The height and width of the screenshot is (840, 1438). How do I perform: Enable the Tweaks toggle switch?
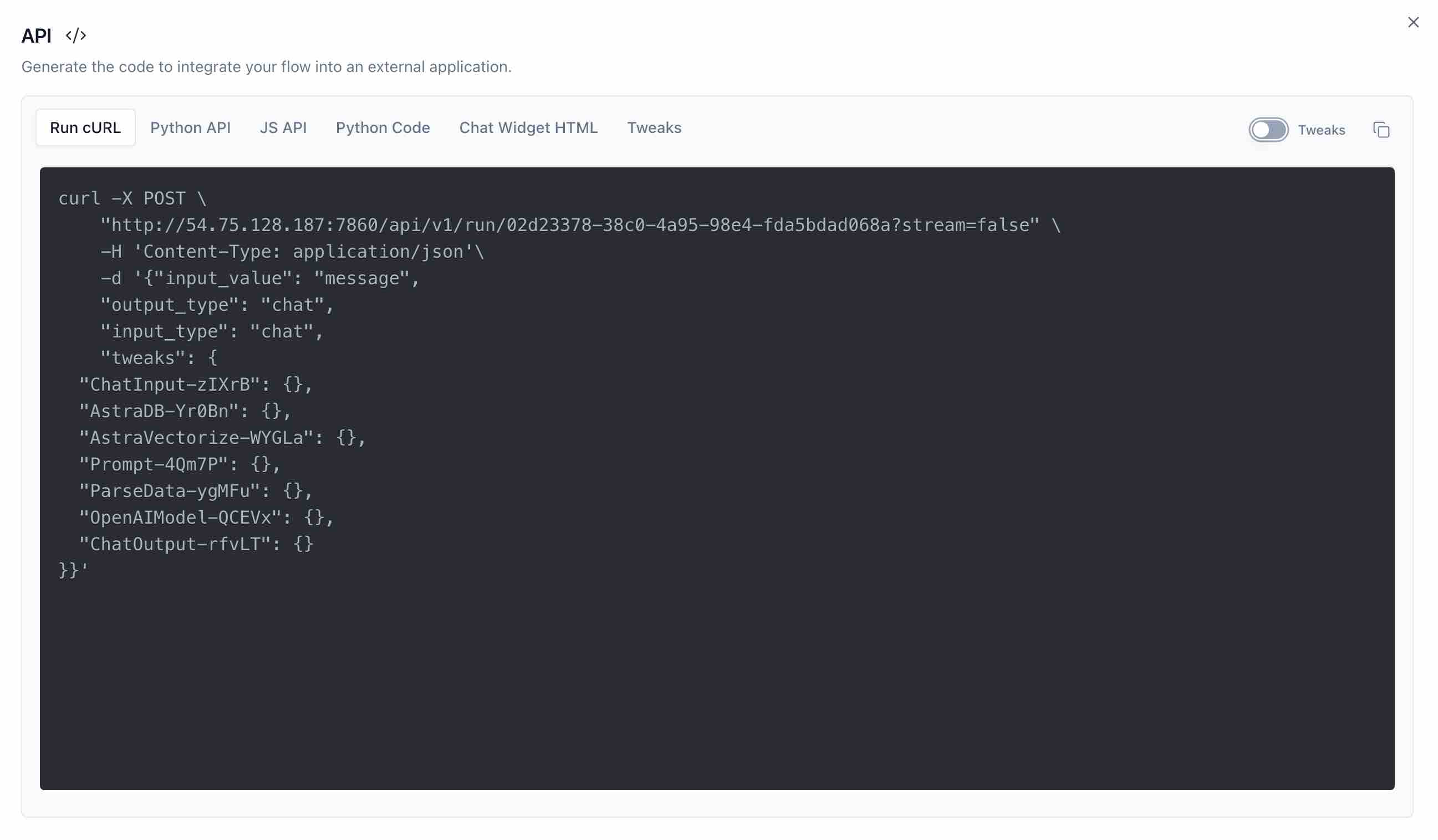click(x=1268, y=130)
